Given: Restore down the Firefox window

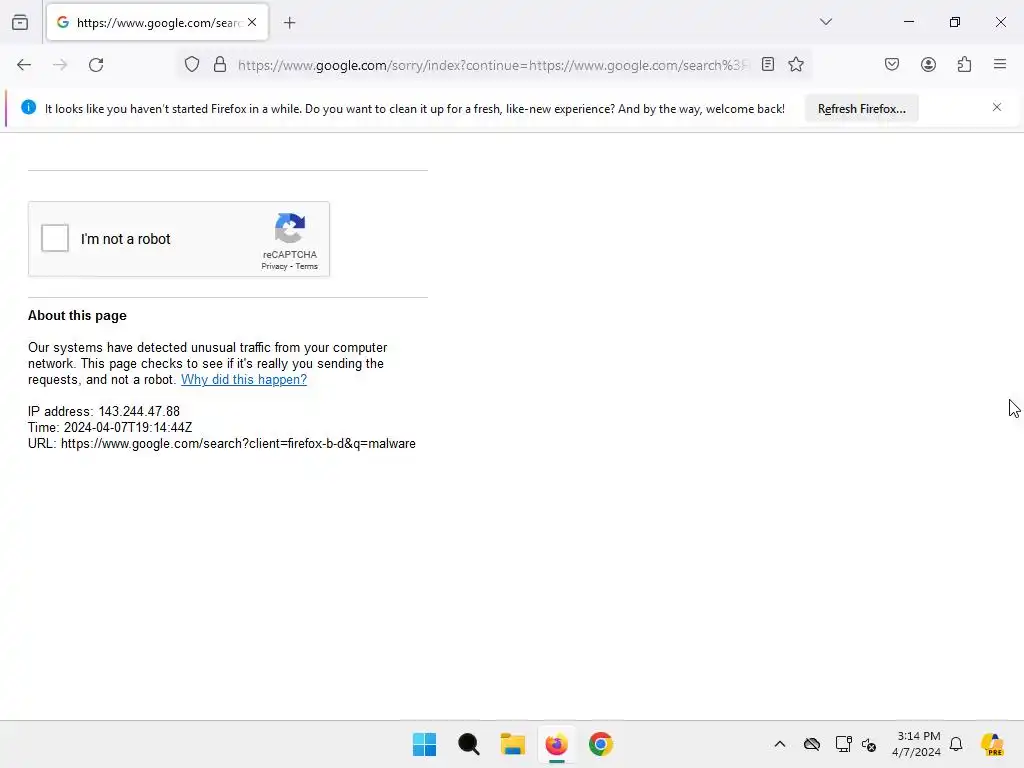Looking at the screenshot, I should pos(955,22).
